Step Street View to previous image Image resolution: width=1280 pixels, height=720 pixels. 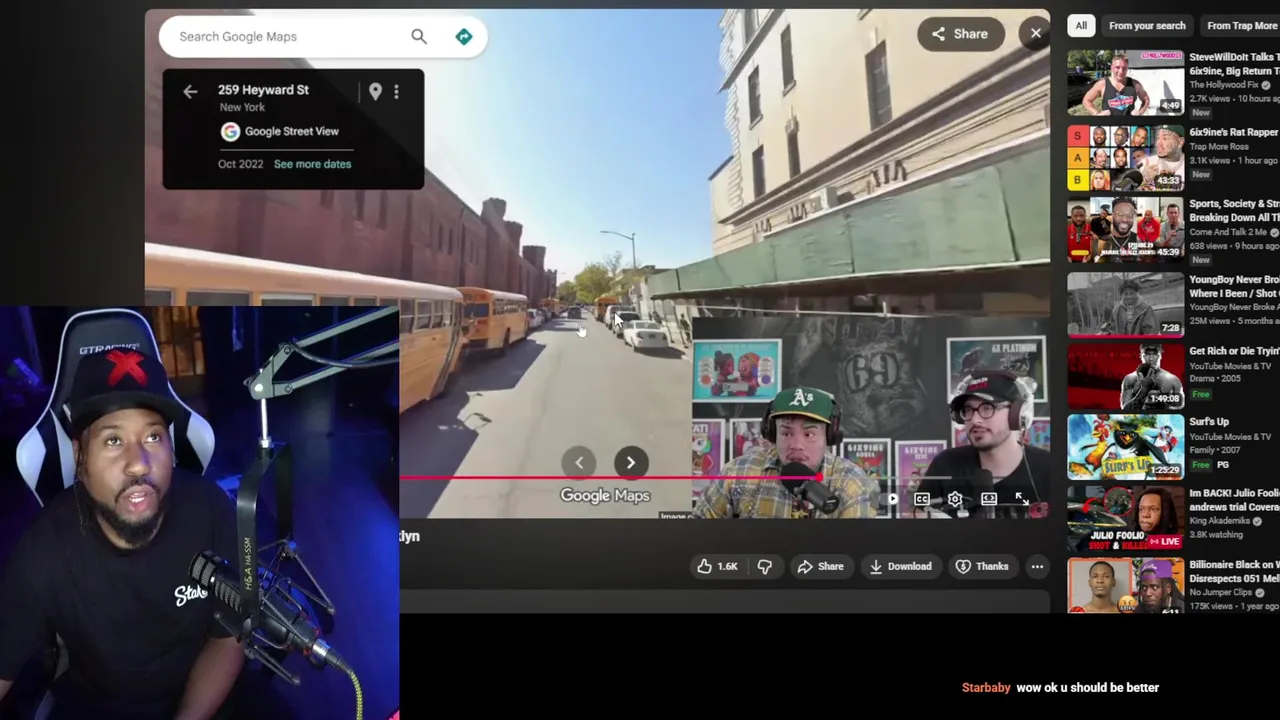tap(579, 462)
